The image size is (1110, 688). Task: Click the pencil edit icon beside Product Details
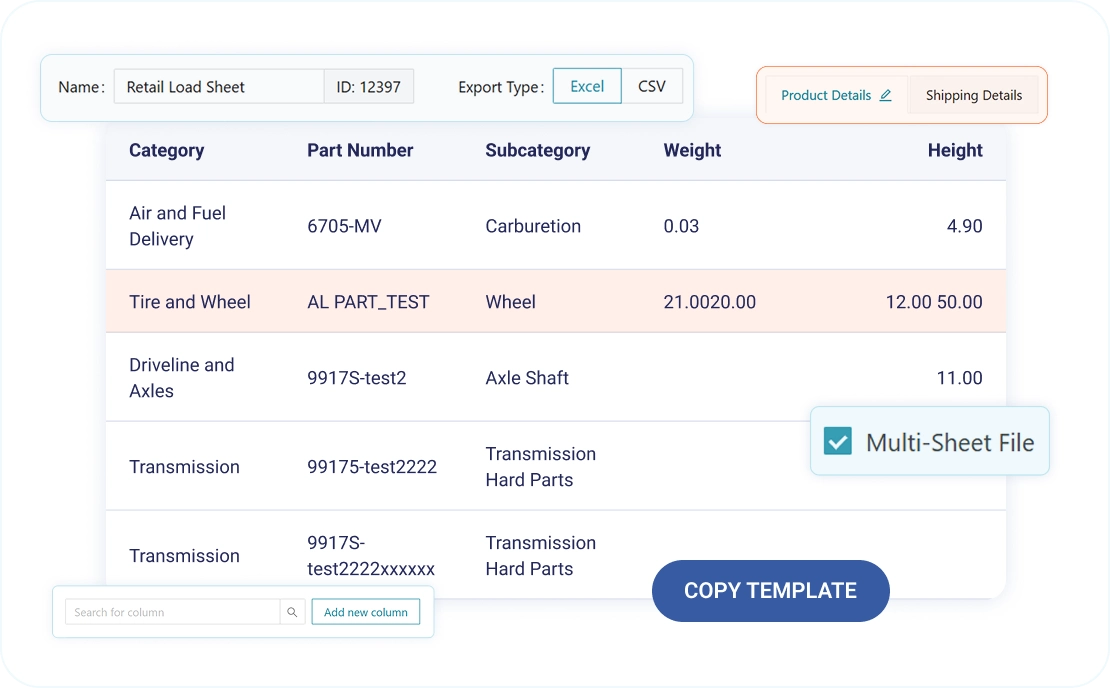(885, 96)
